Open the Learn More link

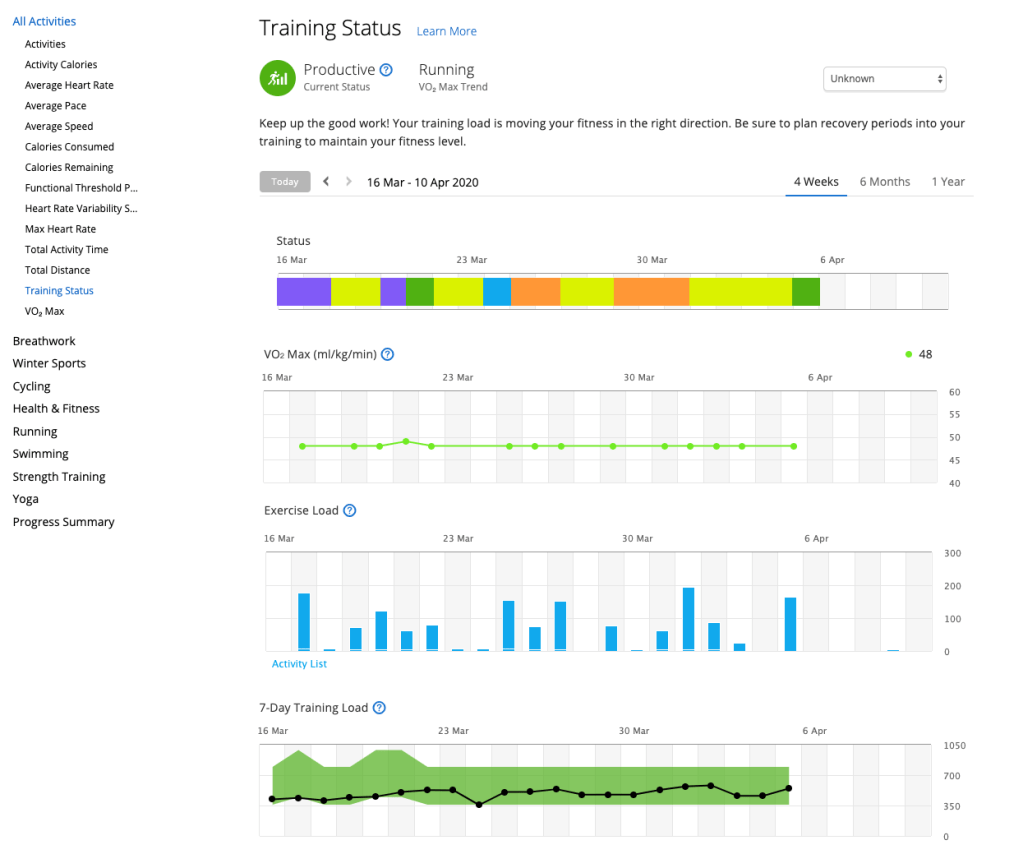pos(446,31)
